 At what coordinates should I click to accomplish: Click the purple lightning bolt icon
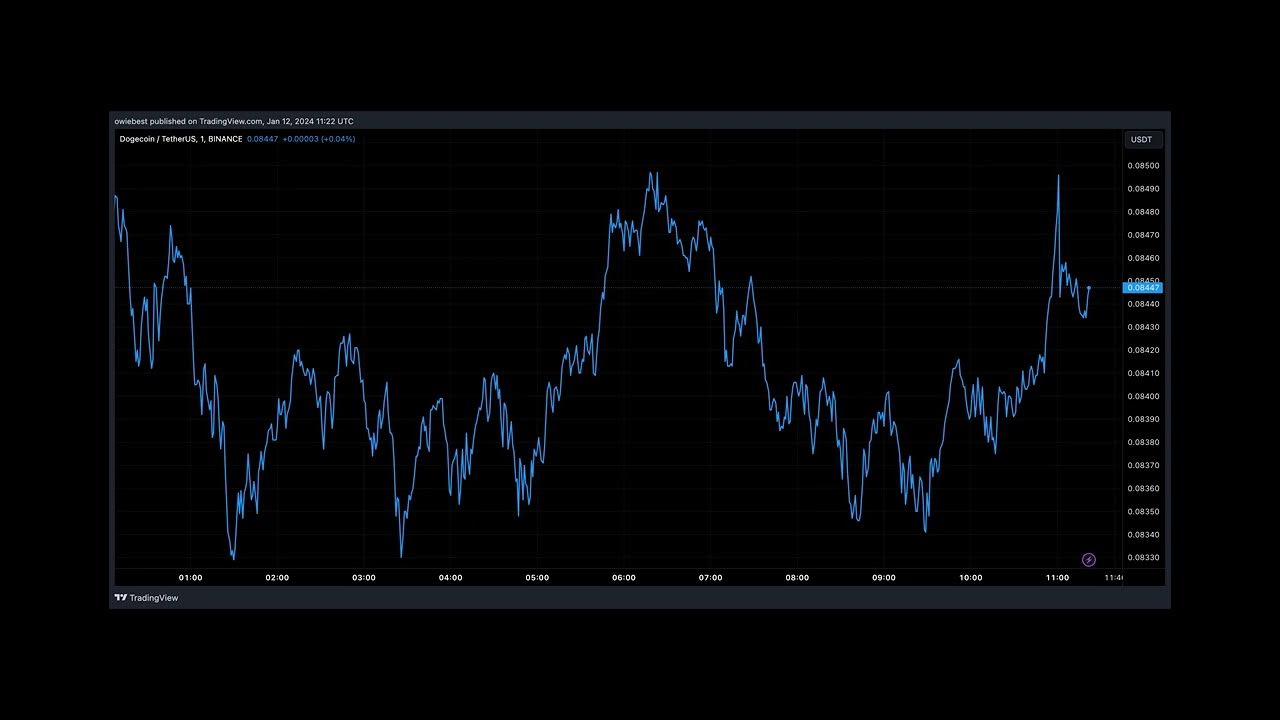[x=1089, y=560]
